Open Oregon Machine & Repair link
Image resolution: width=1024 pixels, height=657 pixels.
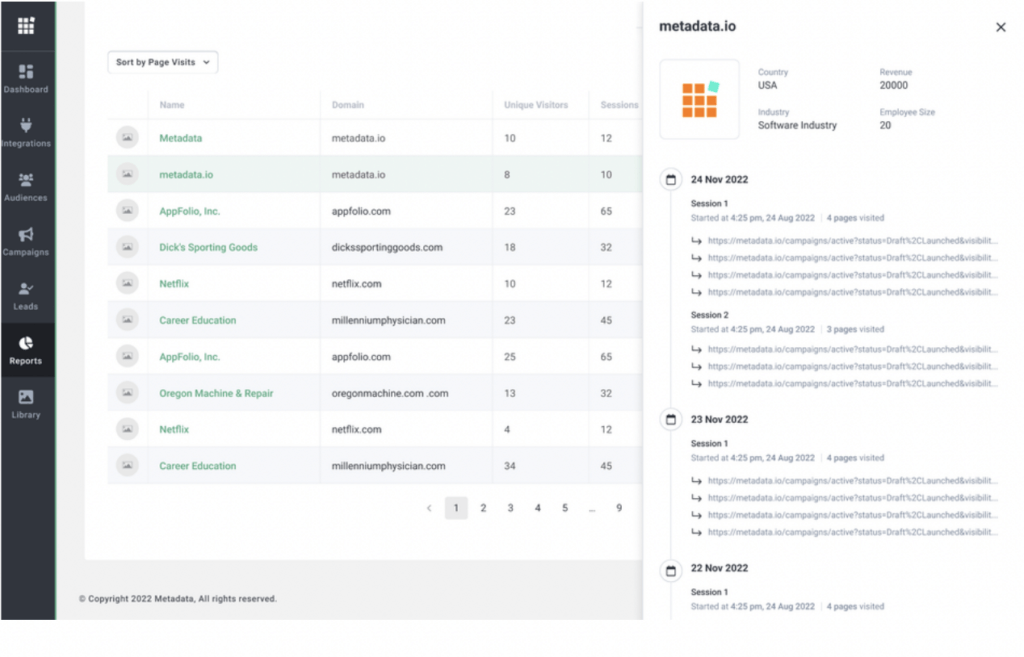(216, 393)
